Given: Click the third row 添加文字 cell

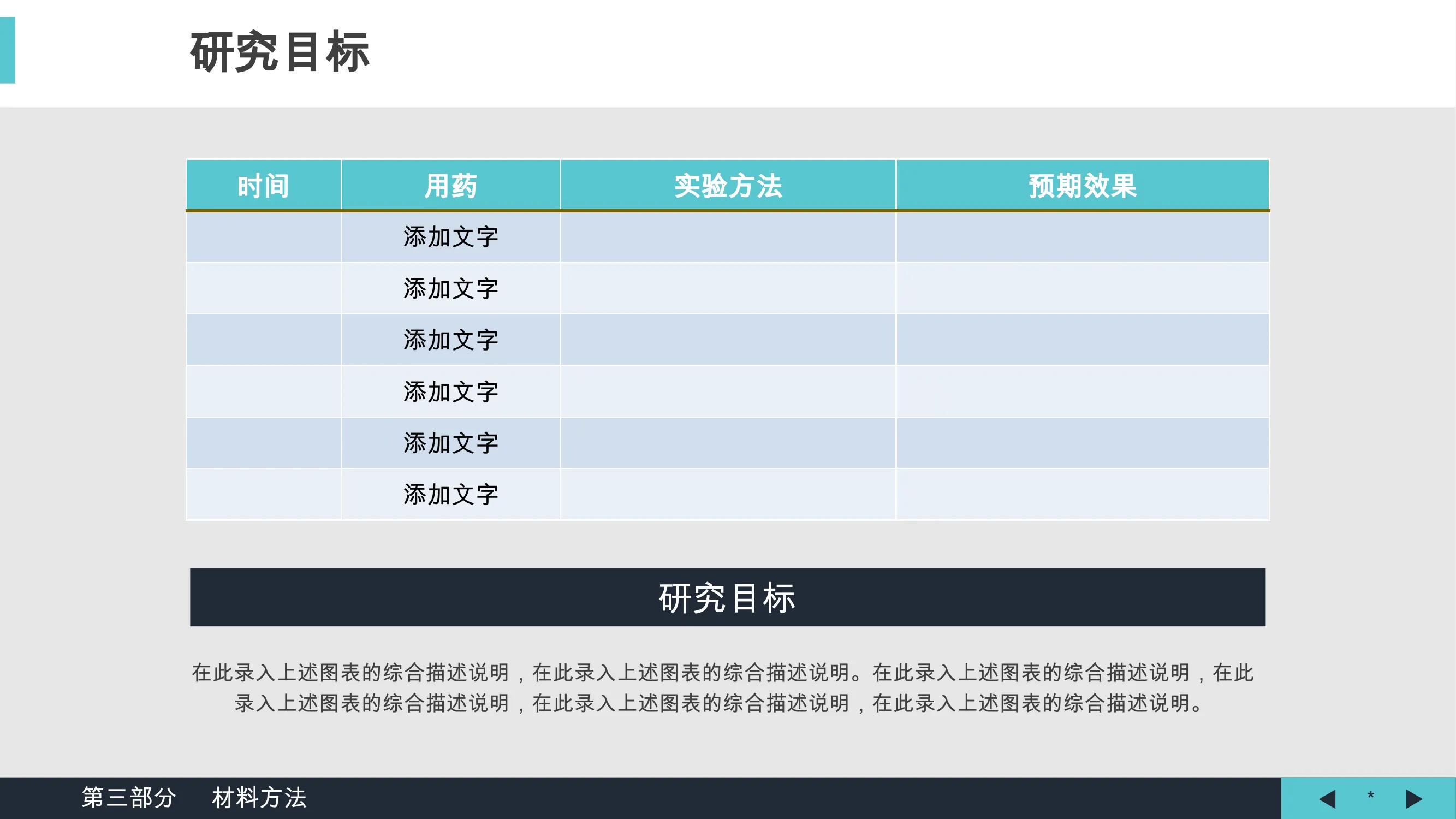Looking at the screenshot, I should [450, 340].
